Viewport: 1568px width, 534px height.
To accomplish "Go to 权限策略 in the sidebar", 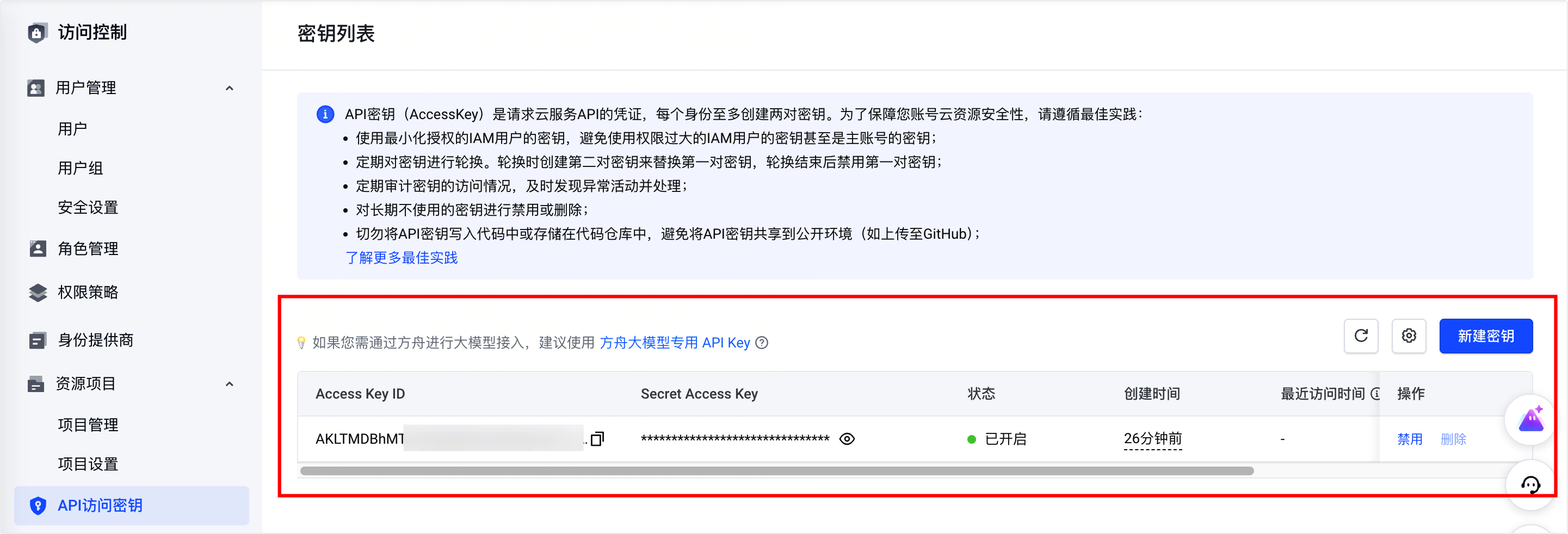I will (x=88, y=293).
